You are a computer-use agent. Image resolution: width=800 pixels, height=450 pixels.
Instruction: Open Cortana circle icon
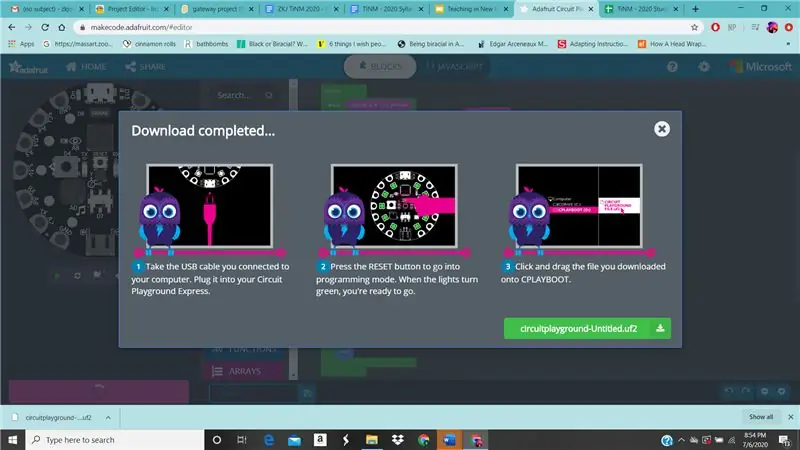(x=217, y=440)
